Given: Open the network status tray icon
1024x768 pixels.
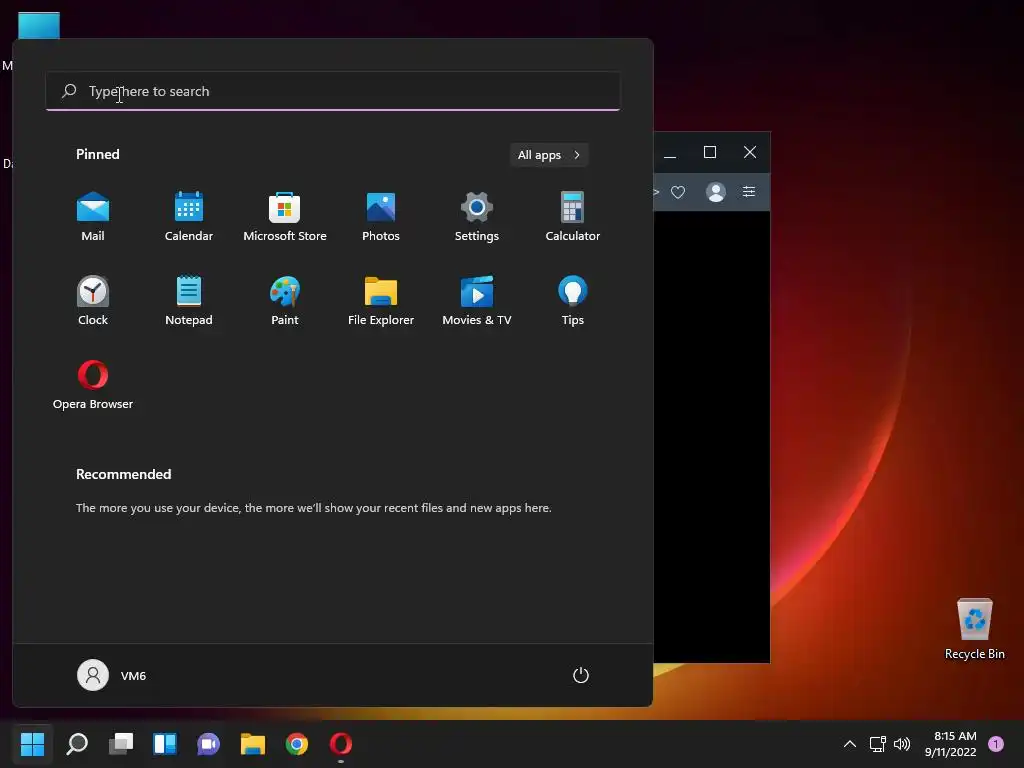Looking at the screenshot, I should (x=878, y=743).
